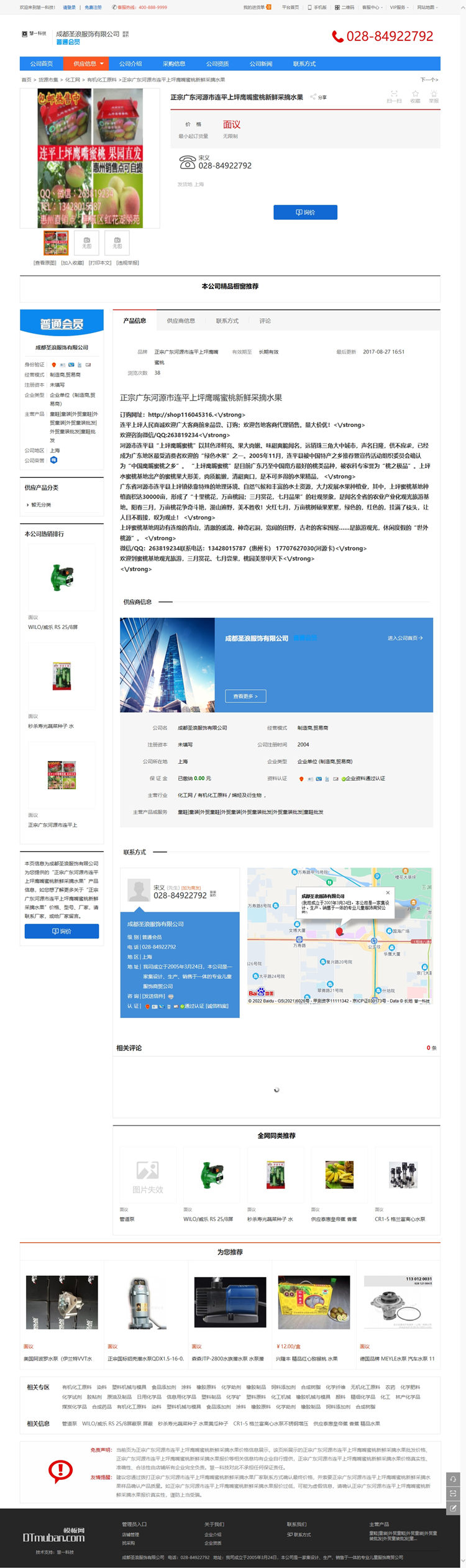Screen dimensions: 466x1568
Task: Click the 手机版 phone icon in top bar
Action: click(309, 7)
